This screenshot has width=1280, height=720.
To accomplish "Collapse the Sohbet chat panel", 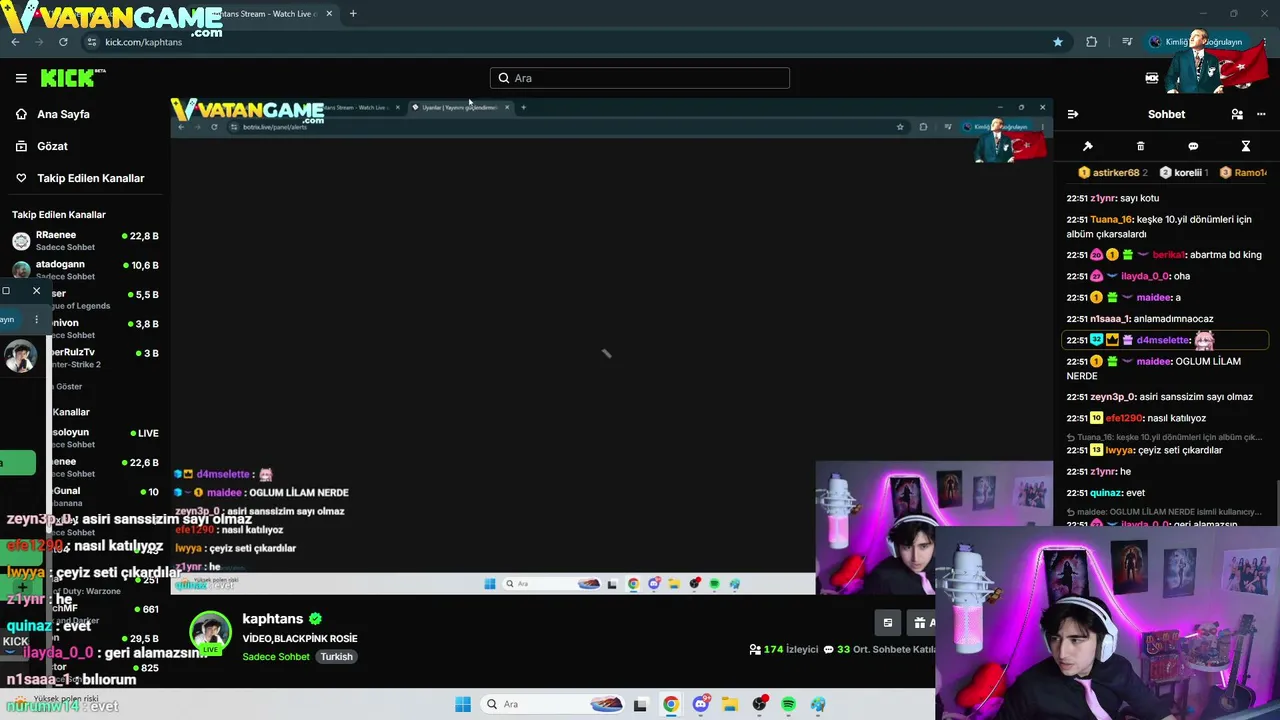I will tap(1072, 114).
